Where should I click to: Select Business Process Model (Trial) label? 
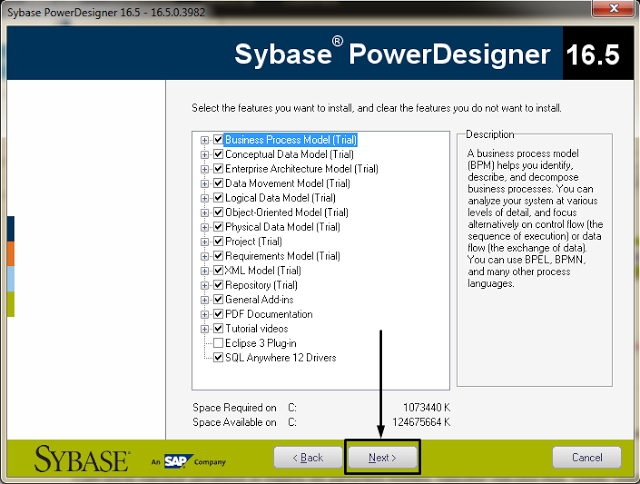pos(291,140)
